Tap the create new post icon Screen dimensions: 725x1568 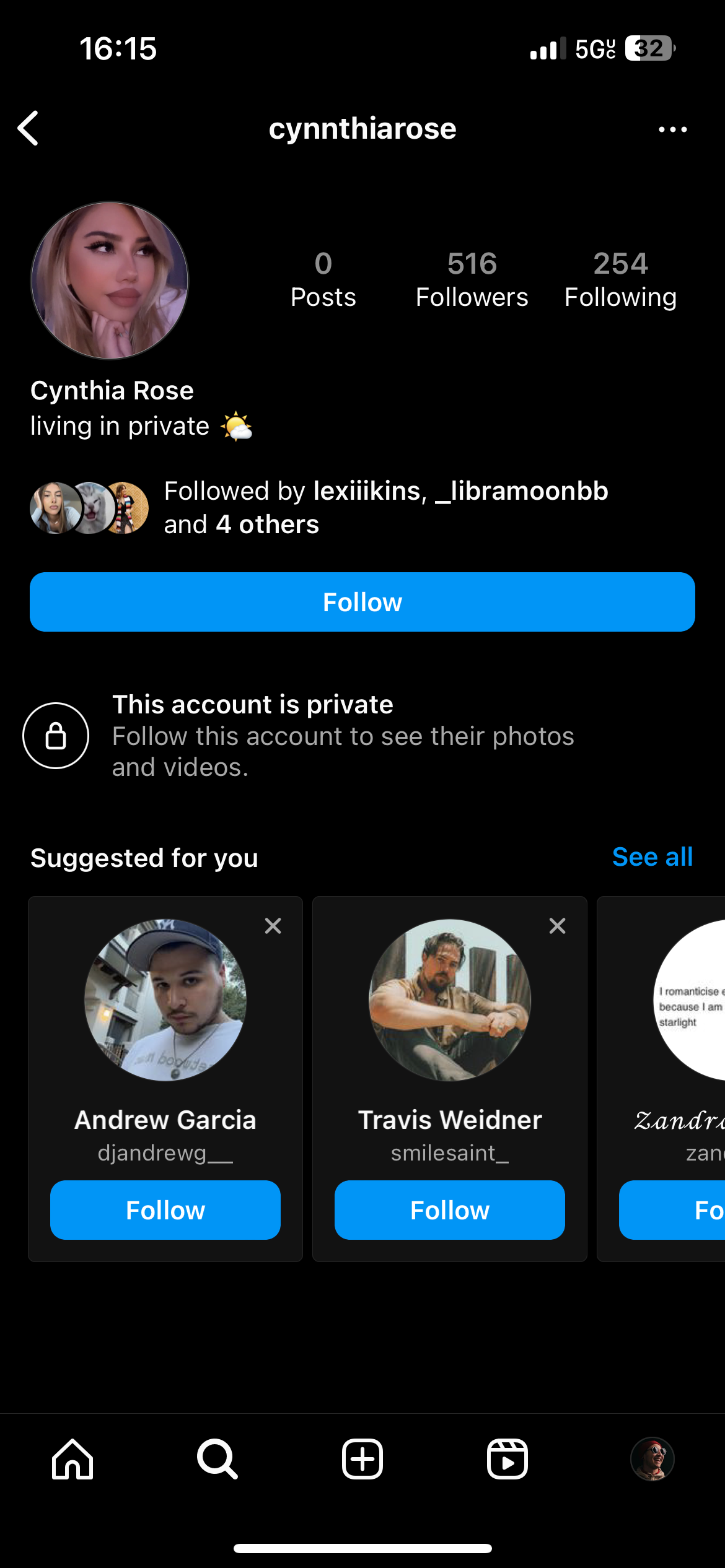362,1459
